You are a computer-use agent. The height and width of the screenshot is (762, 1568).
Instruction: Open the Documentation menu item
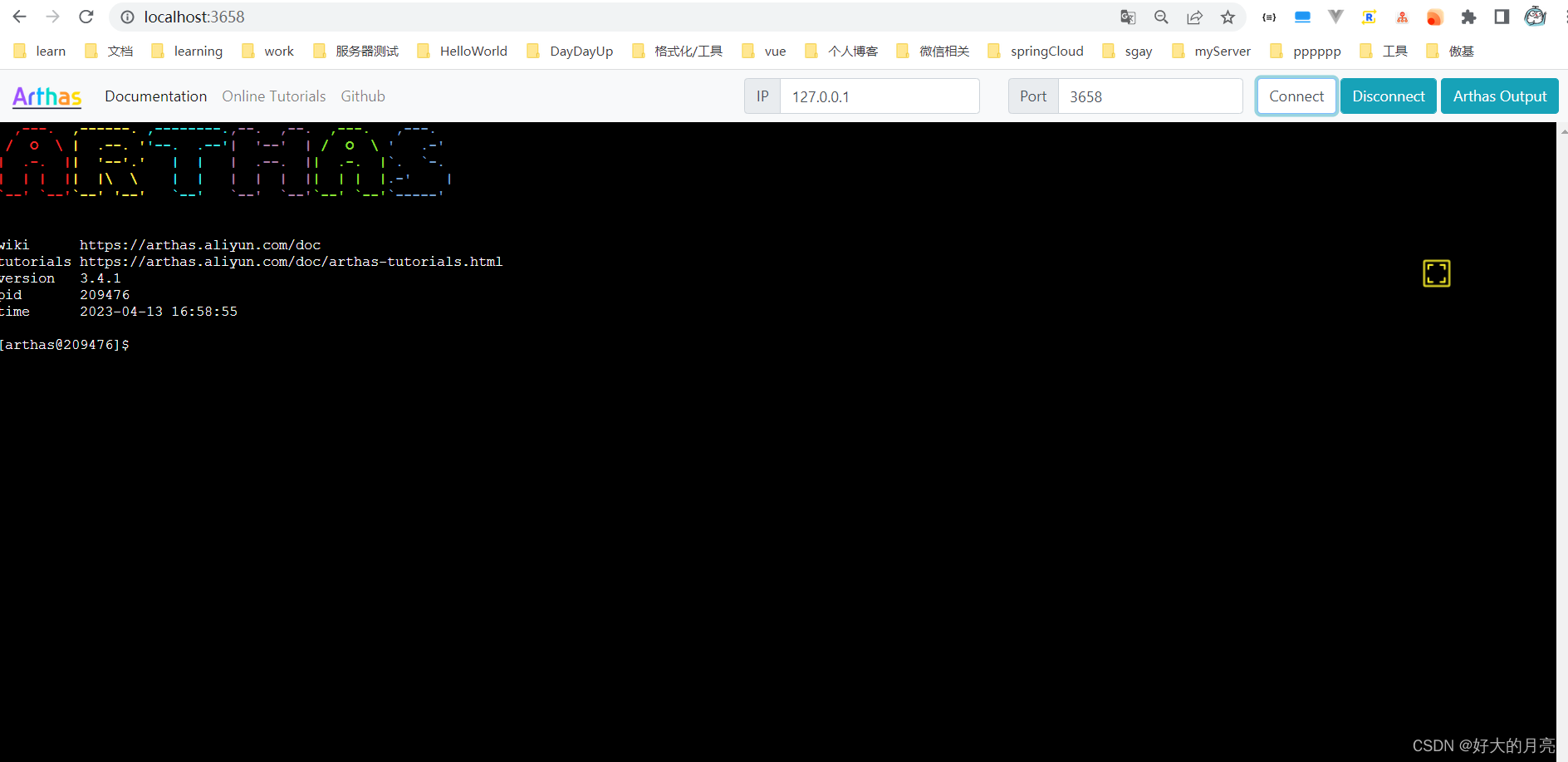tap(155, 96)
